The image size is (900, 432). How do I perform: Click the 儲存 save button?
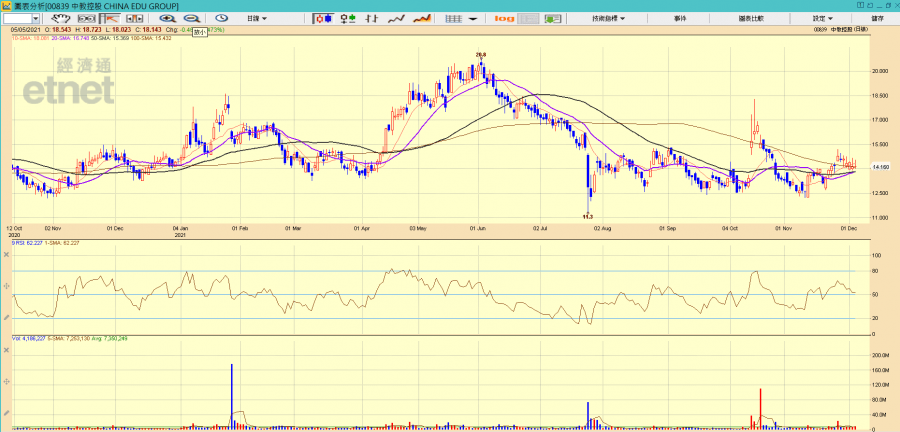(x=877, y=18)
